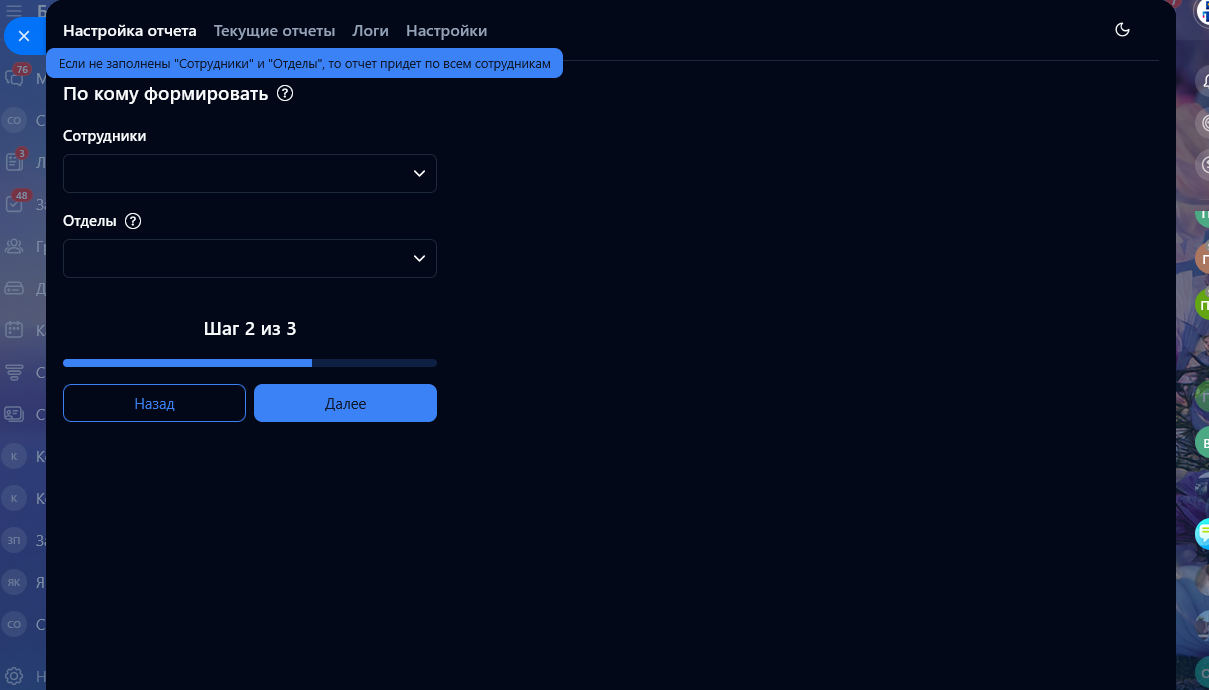
Task: Proceed with the Далее button
Action: [345, 403]
